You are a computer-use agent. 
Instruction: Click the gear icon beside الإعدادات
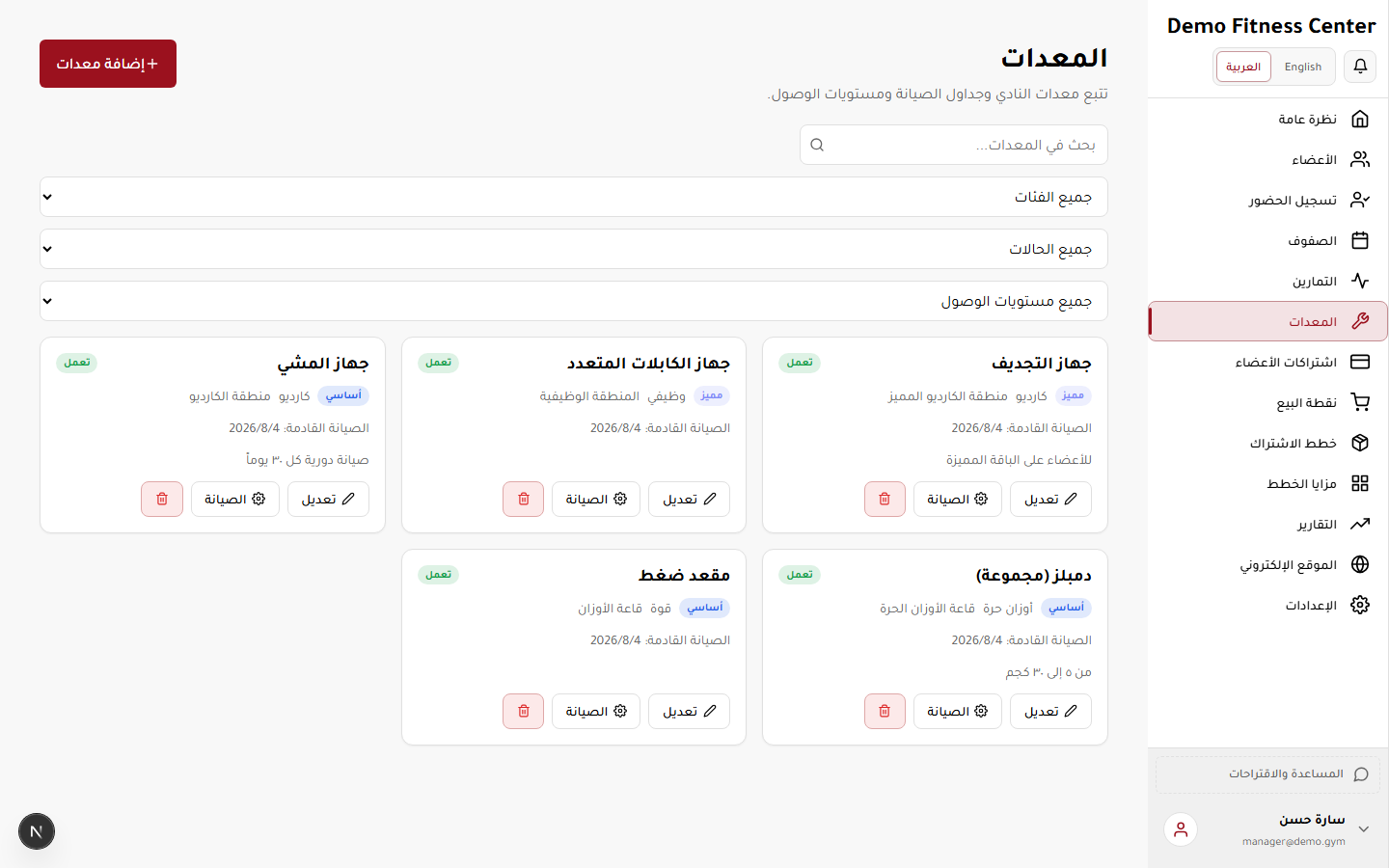tap(1360, 605)
